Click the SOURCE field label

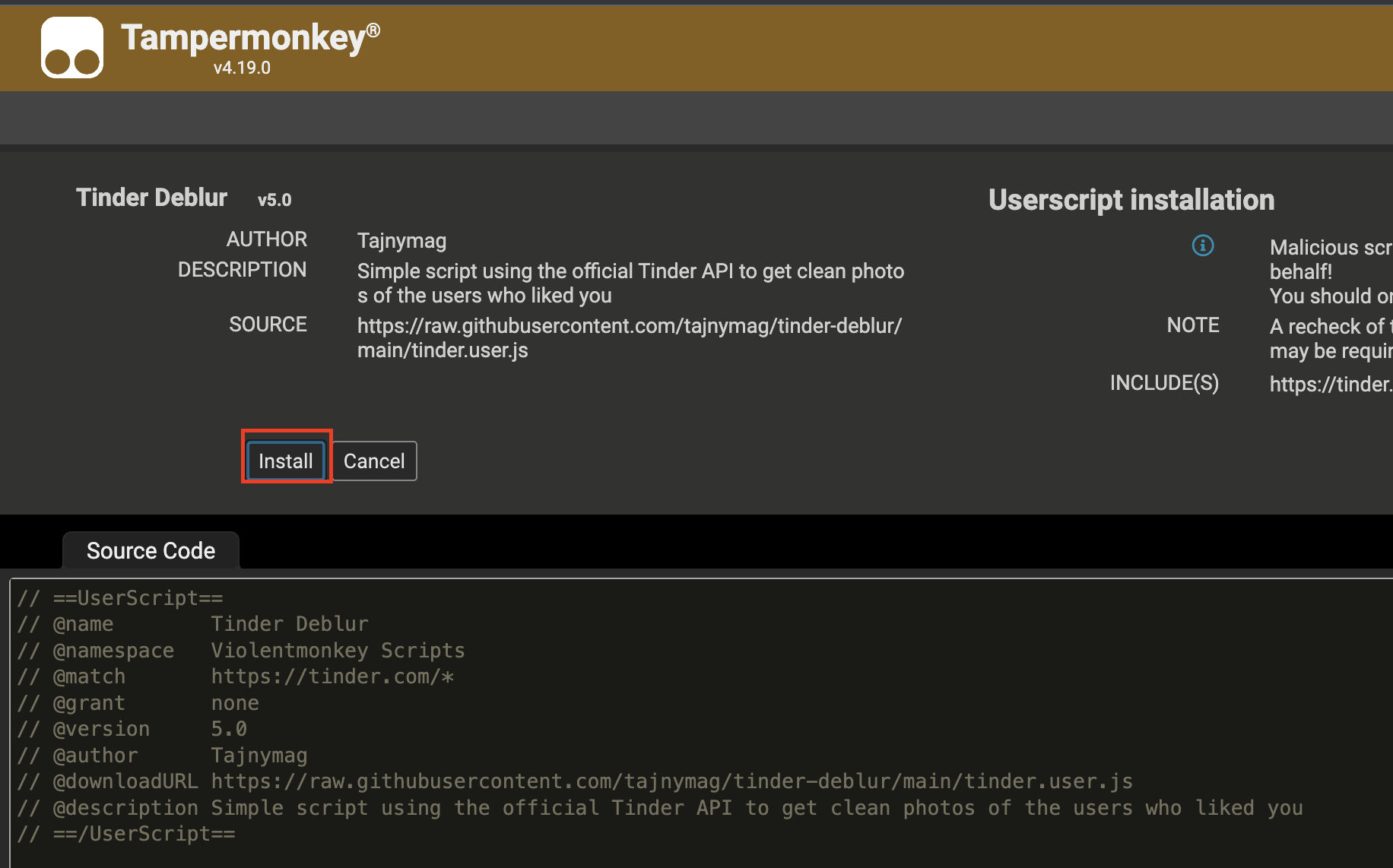[x=268, y=325]
